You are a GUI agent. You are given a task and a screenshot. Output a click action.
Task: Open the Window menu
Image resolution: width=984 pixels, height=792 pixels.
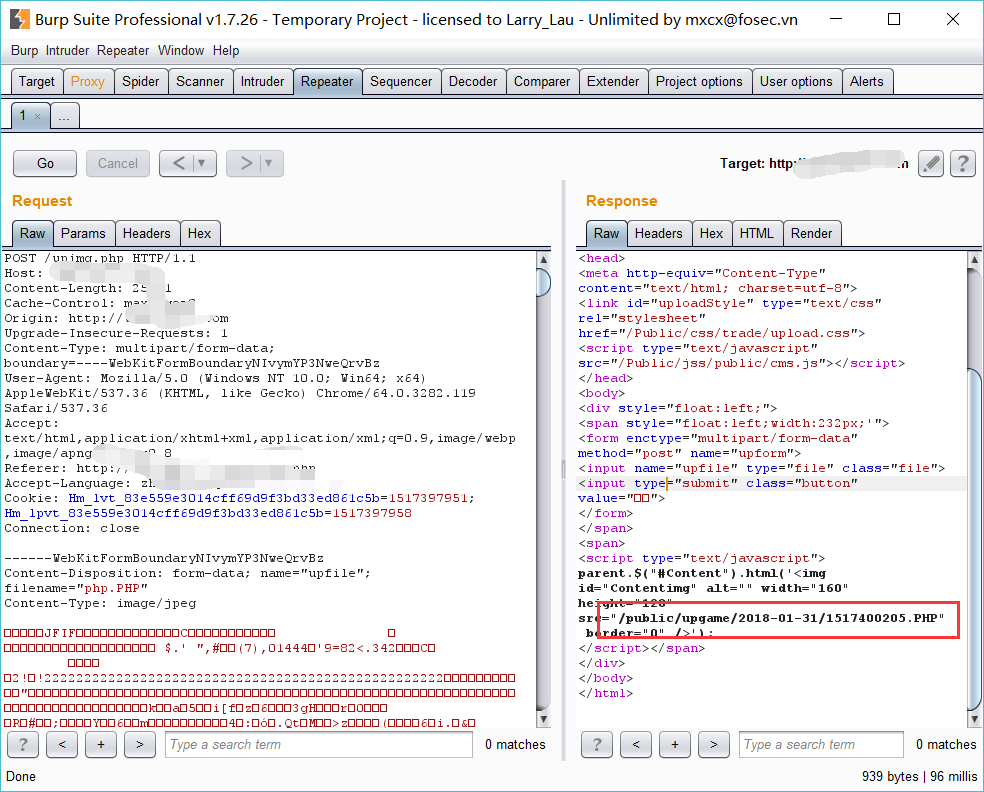181,50
